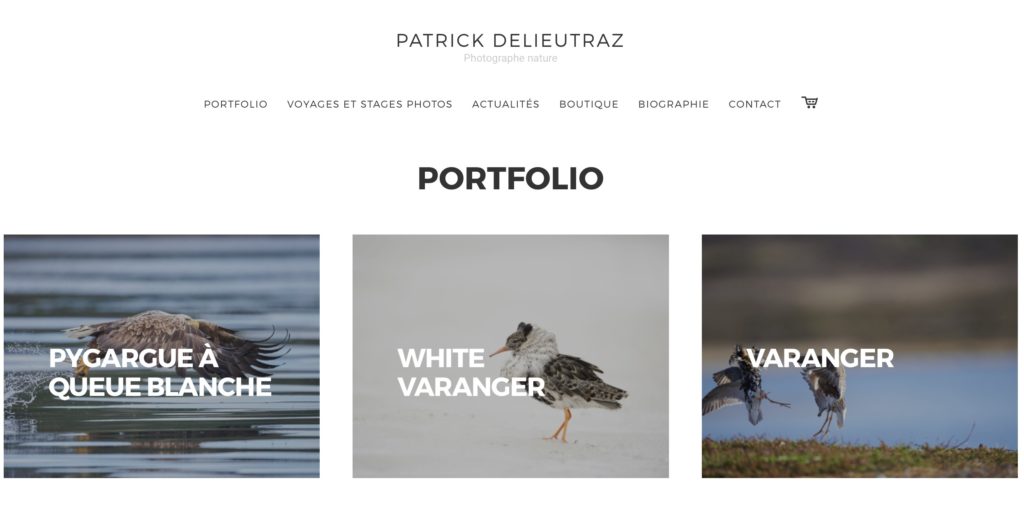Open the Boutique page
Screen dimensions: 1024x506
[x=588, y=104]
